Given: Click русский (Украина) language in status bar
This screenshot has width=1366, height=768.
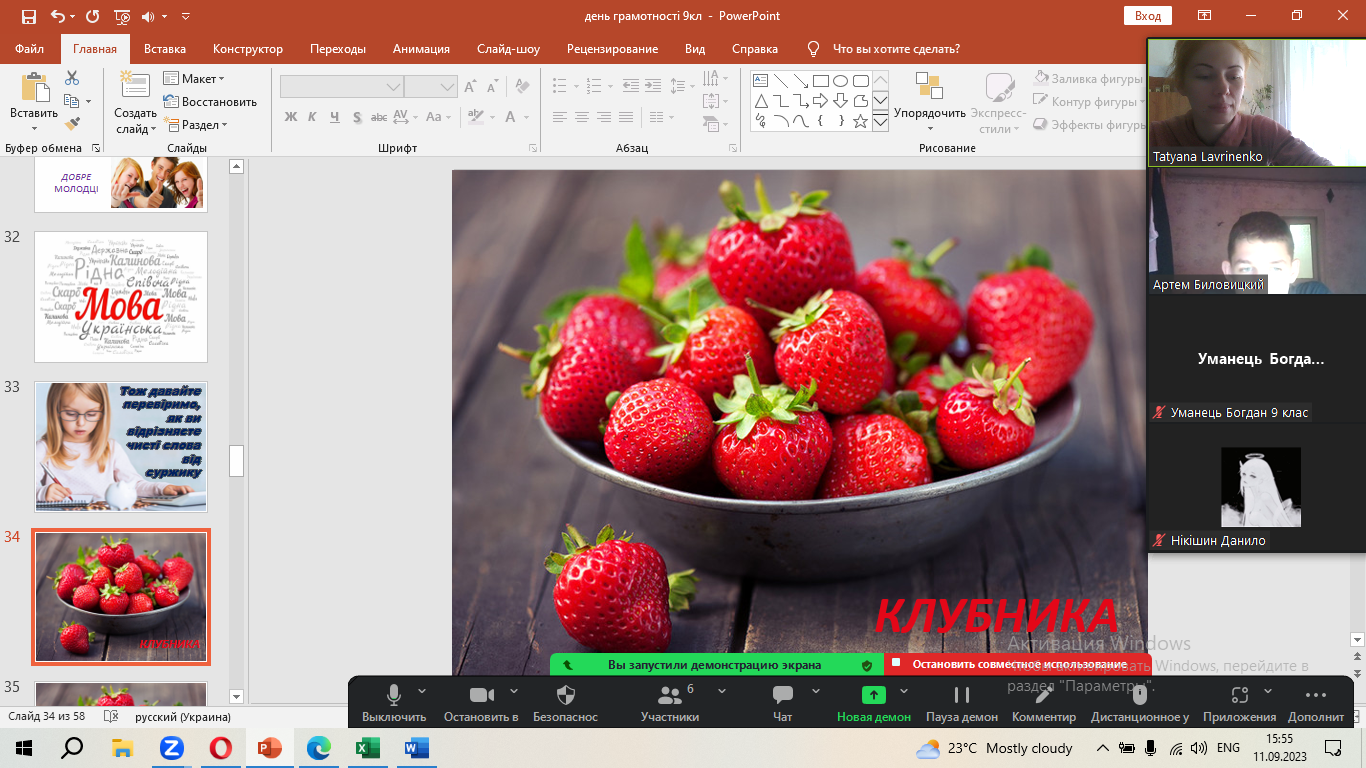Looking at the screenshot, I should click(x=183, y=717).
